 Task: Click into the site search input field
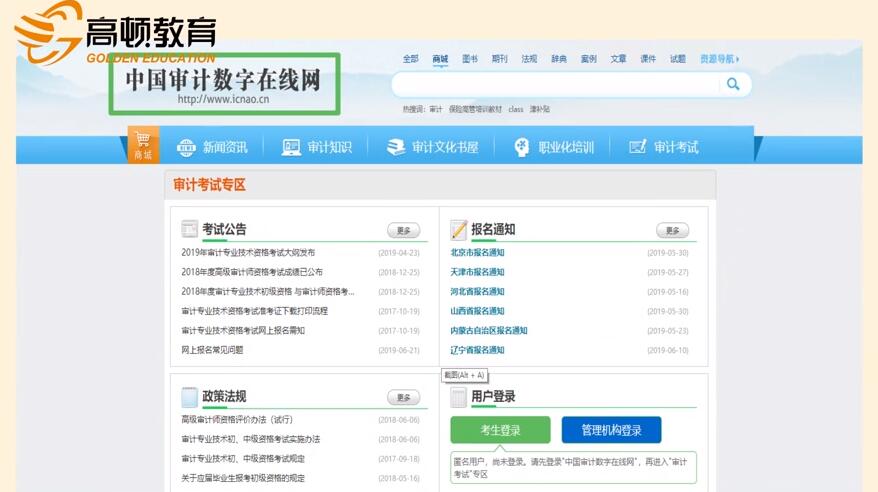pyautogui.click(x=557, y=85)
